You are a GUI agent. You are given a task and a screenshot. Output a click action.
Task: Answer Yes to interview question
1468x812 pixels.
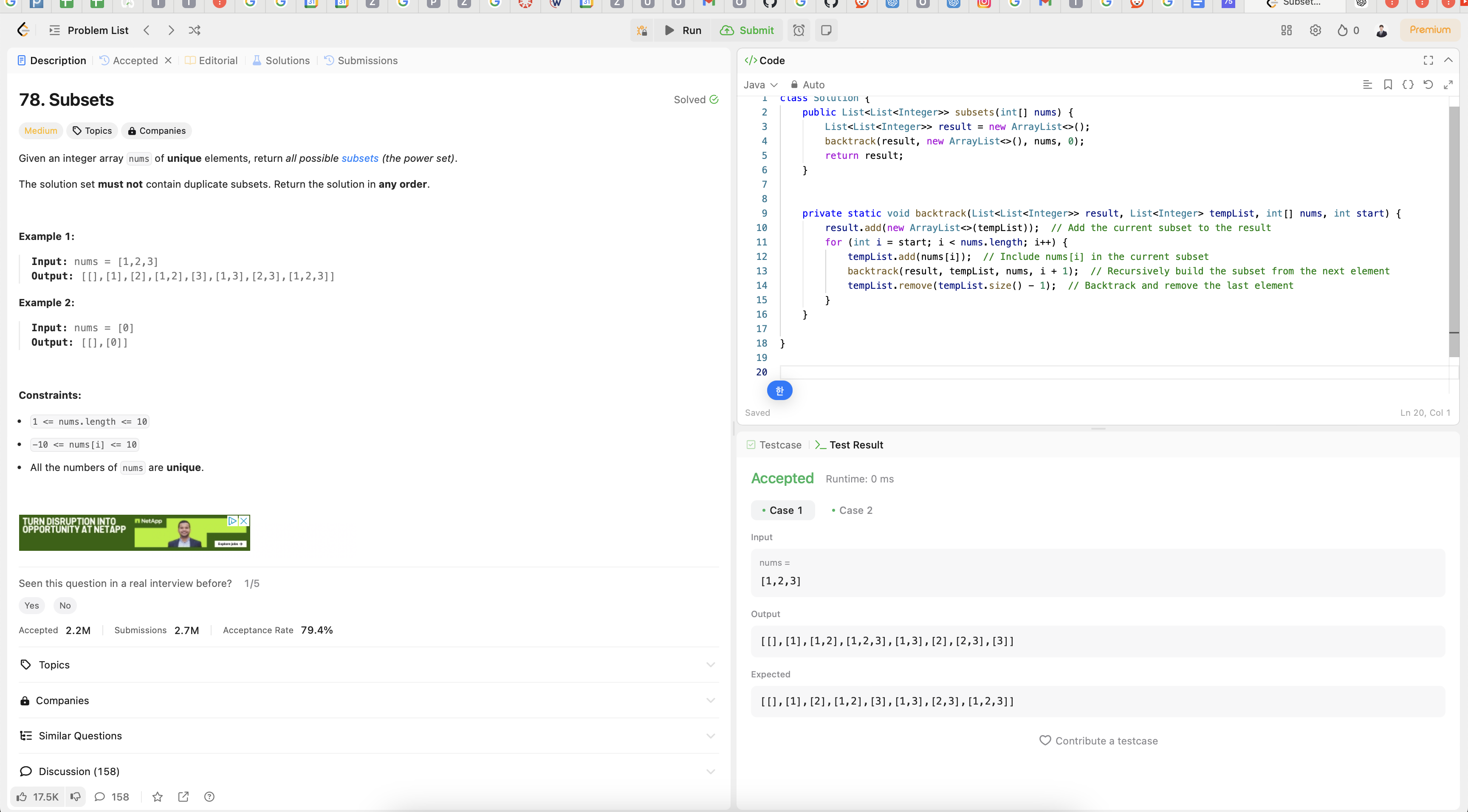pyautogui.click(x=32, y=605)
